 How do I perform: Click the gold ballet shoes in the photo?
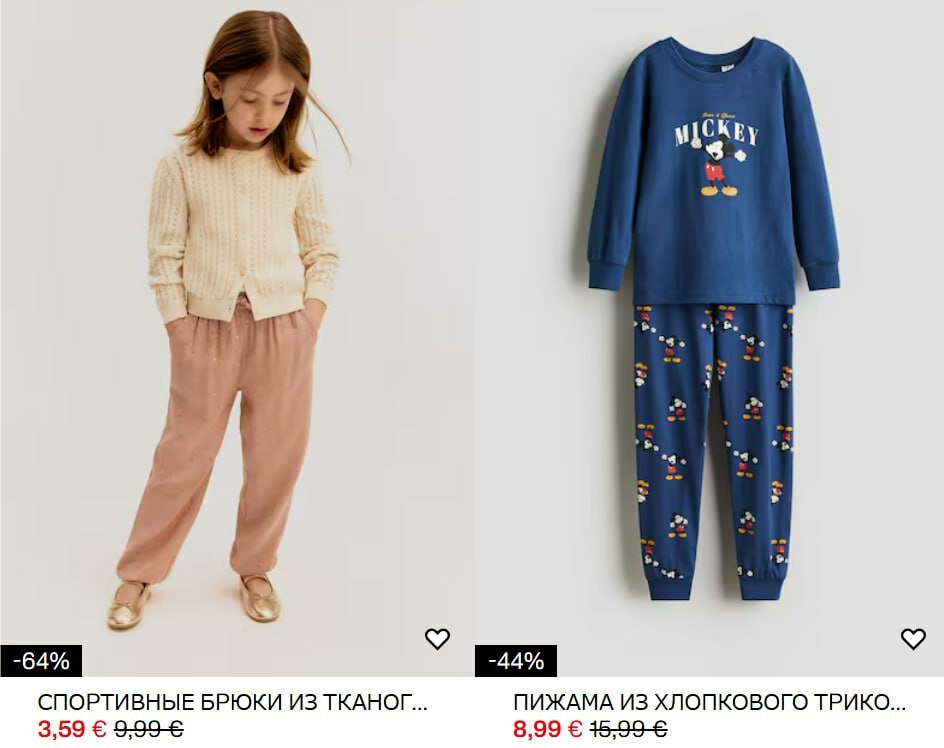pyautogui.click(x=194, y=601)
